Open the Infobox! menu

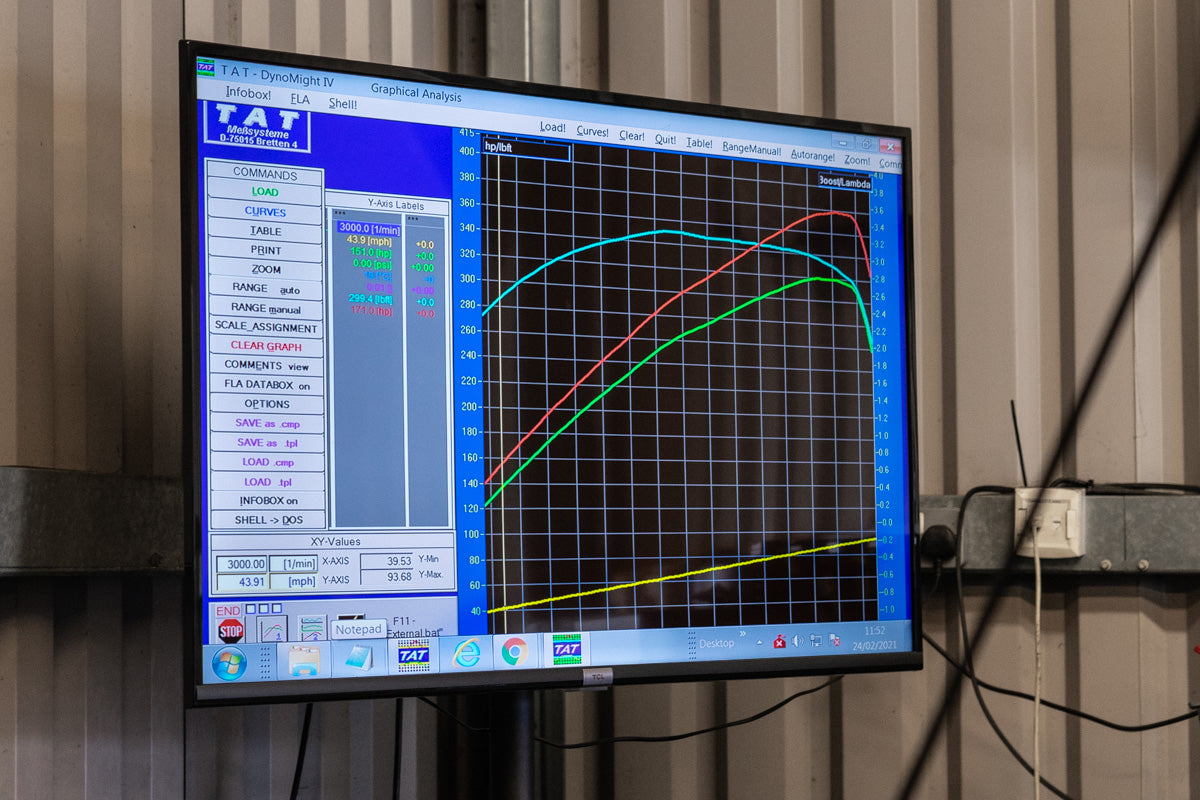(248, 93)
